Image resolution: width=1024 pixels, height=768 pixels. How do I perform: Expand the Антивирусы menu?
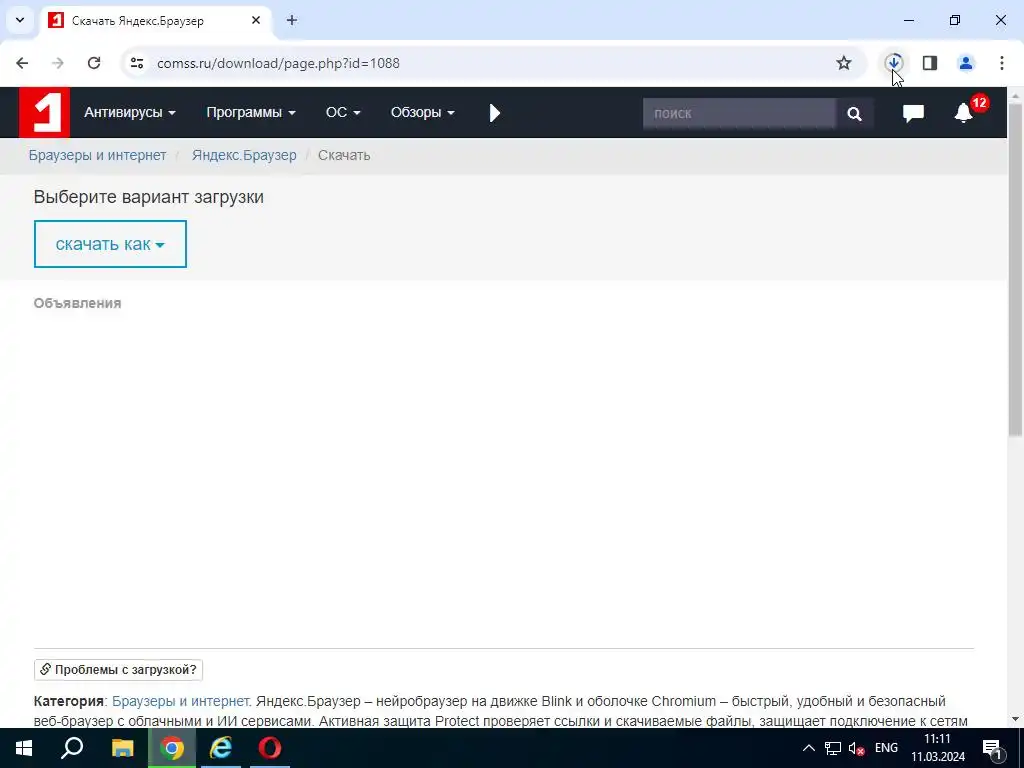point(130,112)
